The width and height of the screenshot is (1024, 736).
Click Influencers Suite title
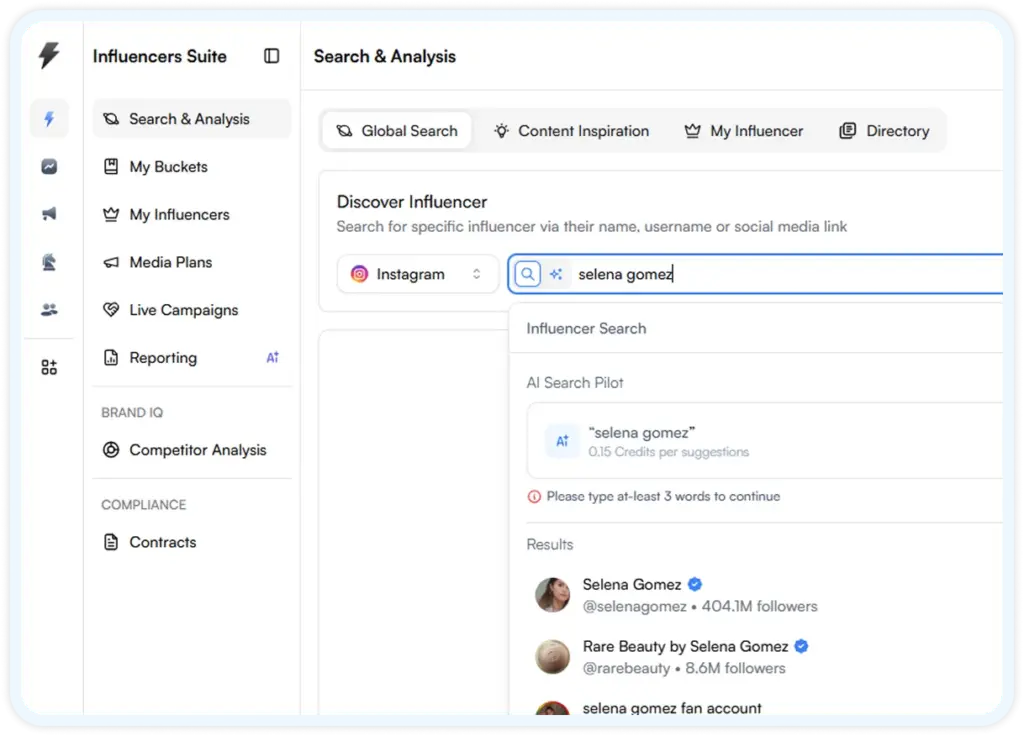click(x=159, y=56)
